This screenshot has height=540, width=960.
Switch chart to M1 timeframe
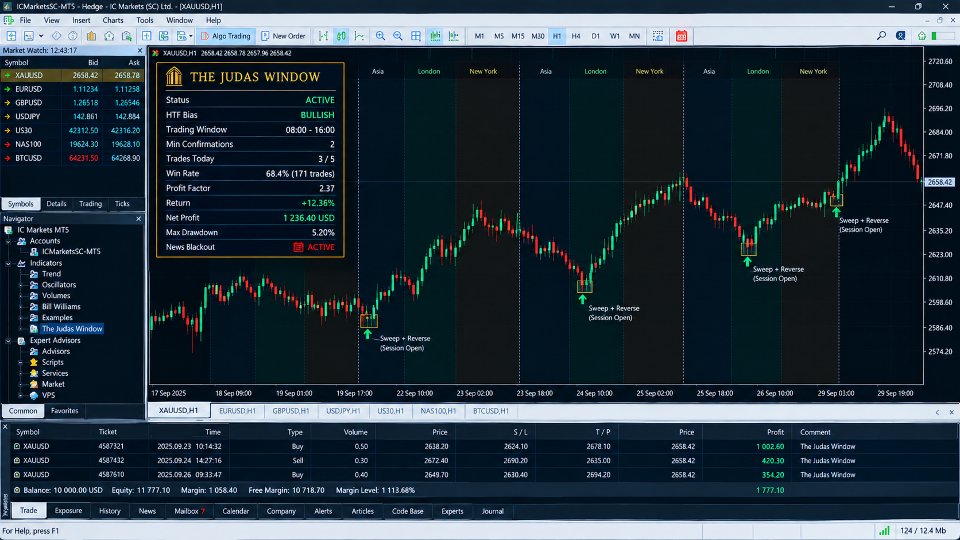tap(479, 36)
